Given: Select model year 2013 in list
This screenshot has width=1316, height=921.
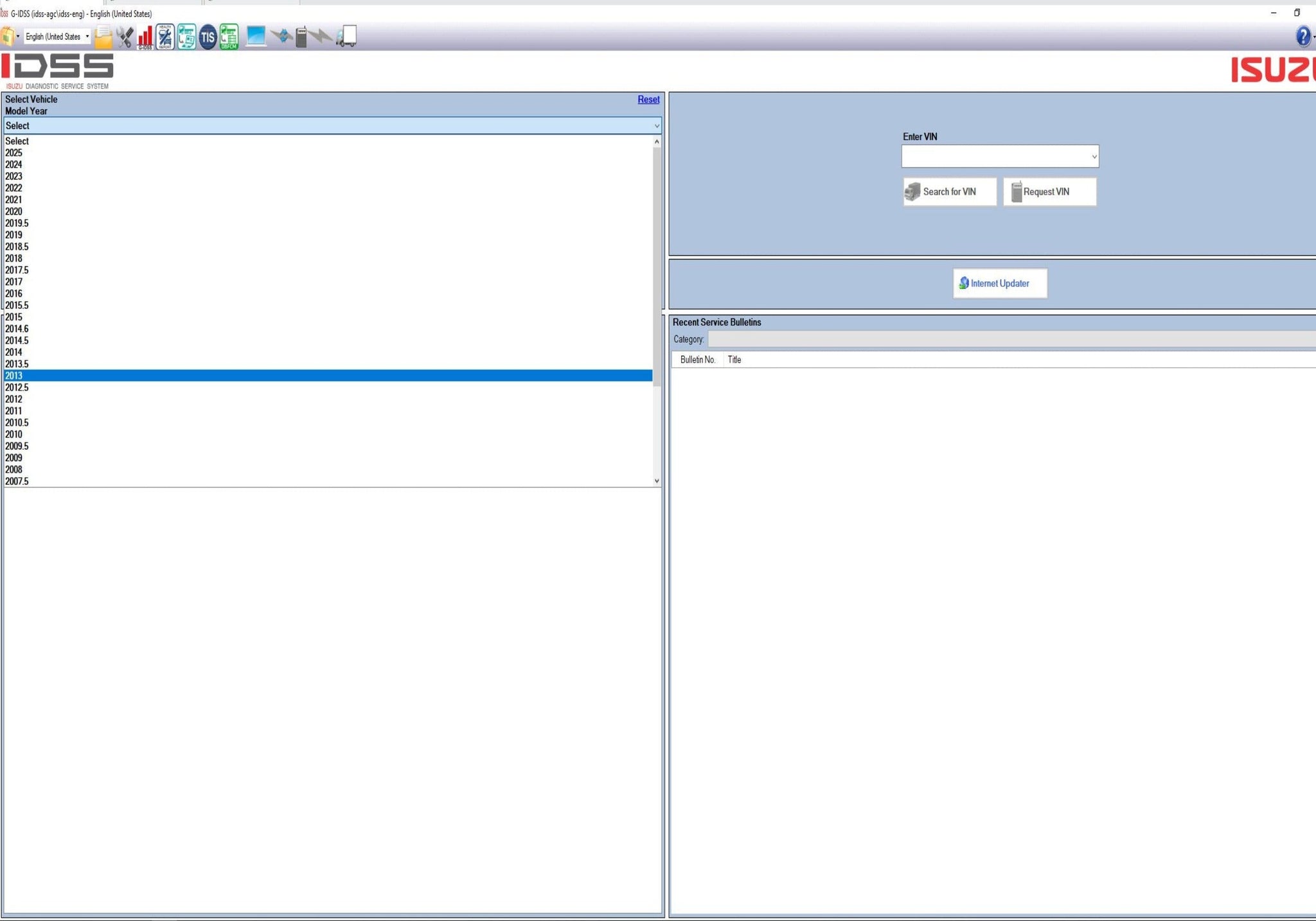Looking at the screenshot, I should pyautogui.click(x=14, y=376).
